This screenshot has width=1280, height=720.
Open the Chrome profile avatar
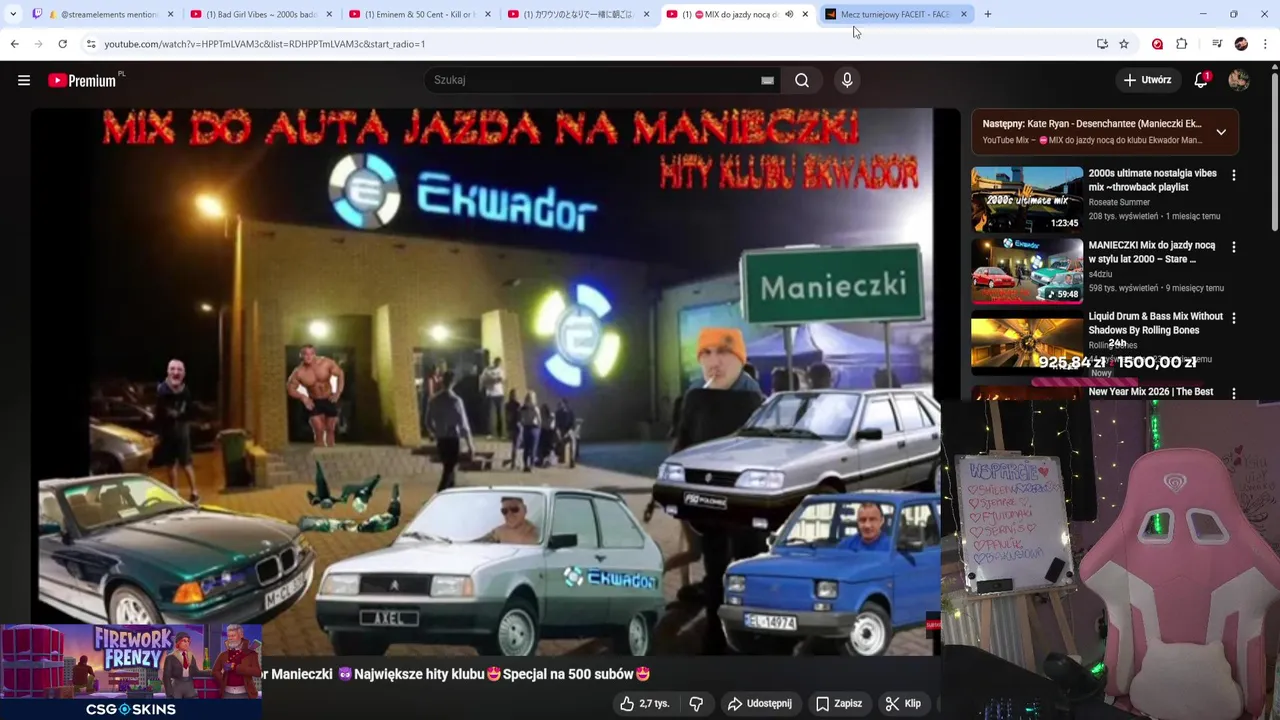(1241, 44)
